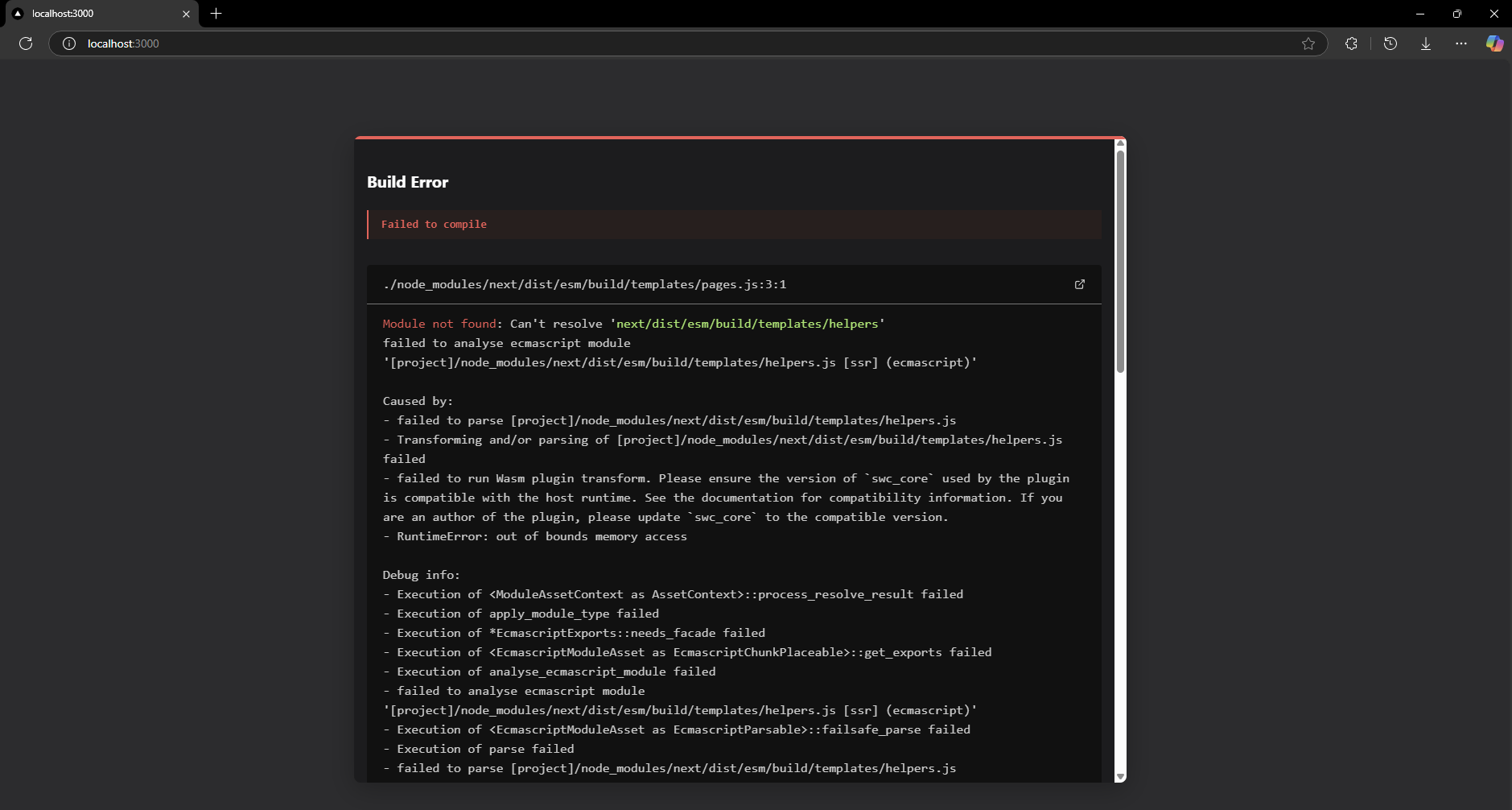
Task: Focus the address bar showing localhost:3000
Action: pyautogui.click(x=688, y=43)
